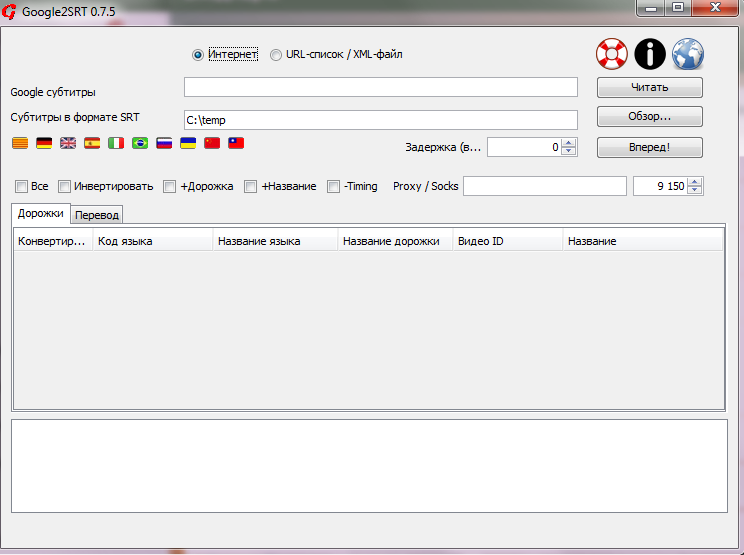Increase the proxy port 9 150 value

coord(695,182)
